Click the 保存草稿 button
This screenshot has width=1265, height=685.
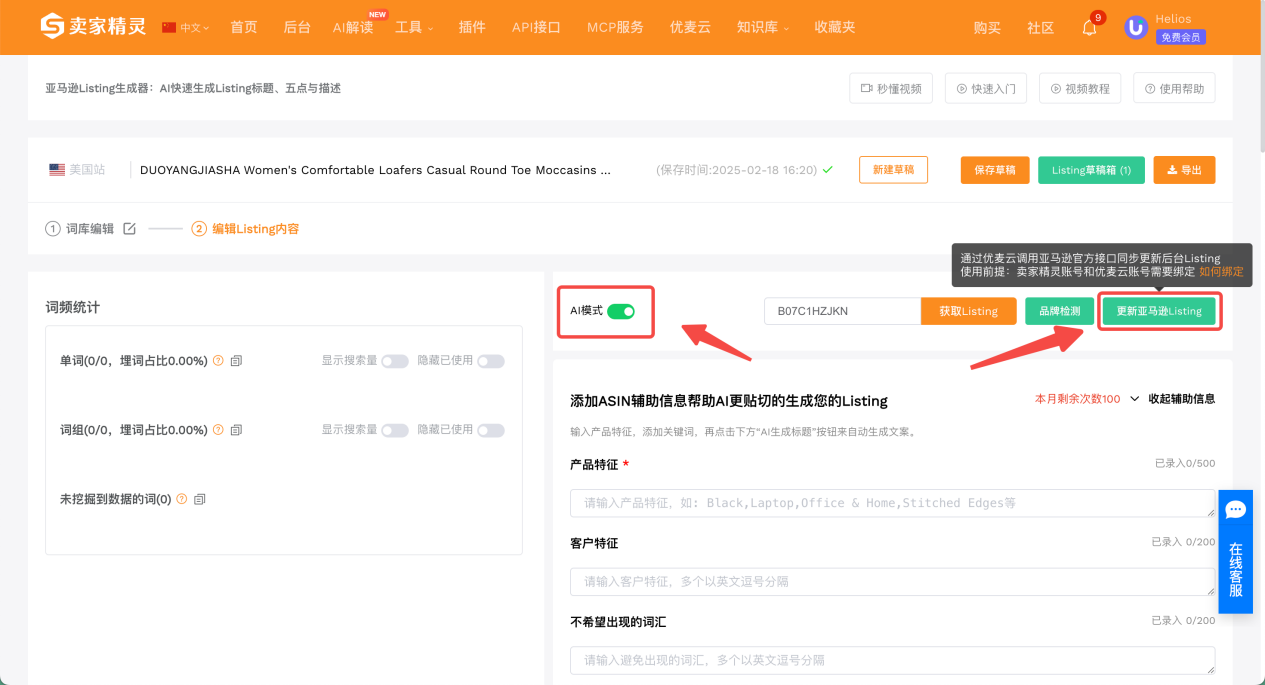pos(995,170)
